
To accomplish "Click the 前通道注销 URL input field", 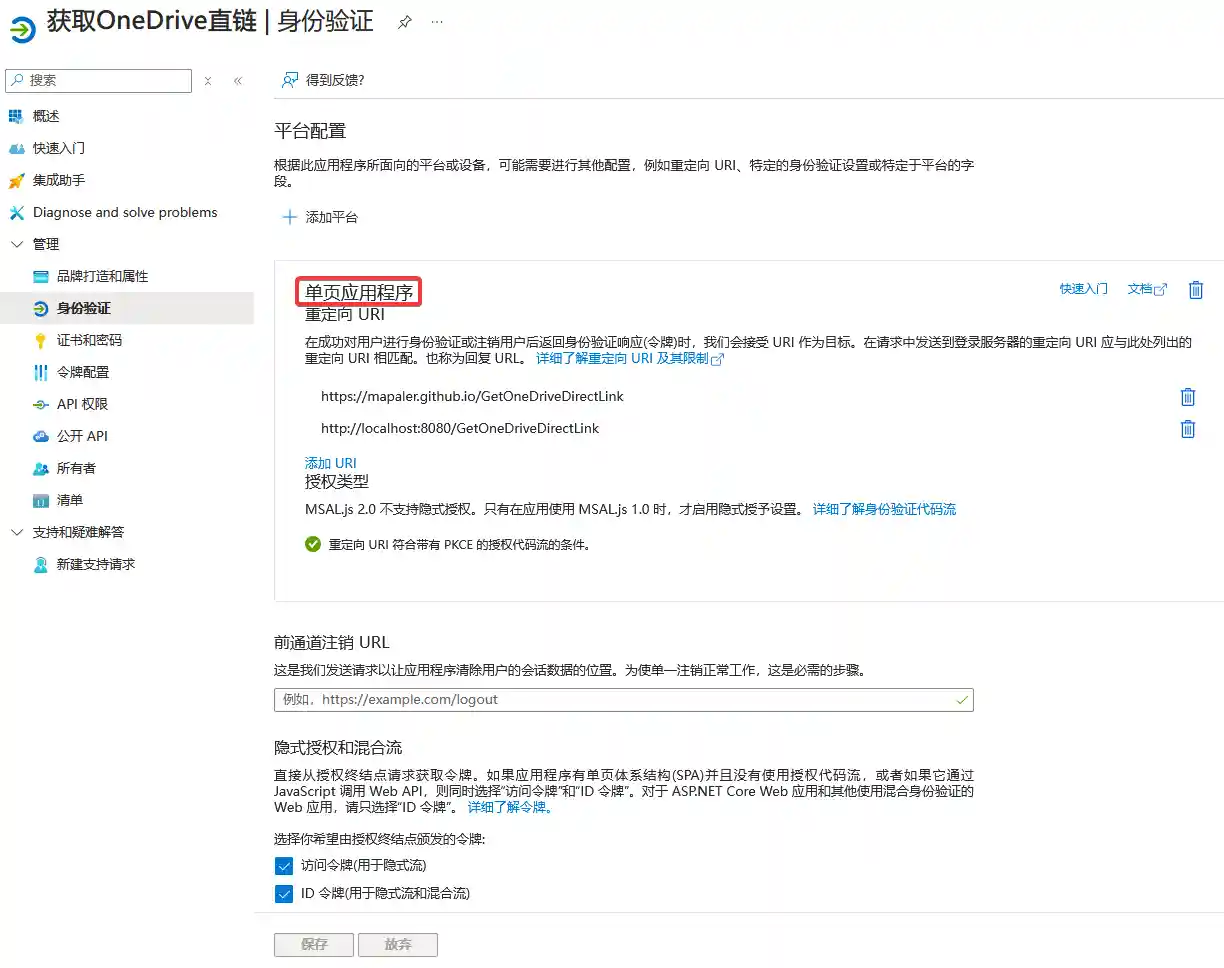I will [620, 700].
